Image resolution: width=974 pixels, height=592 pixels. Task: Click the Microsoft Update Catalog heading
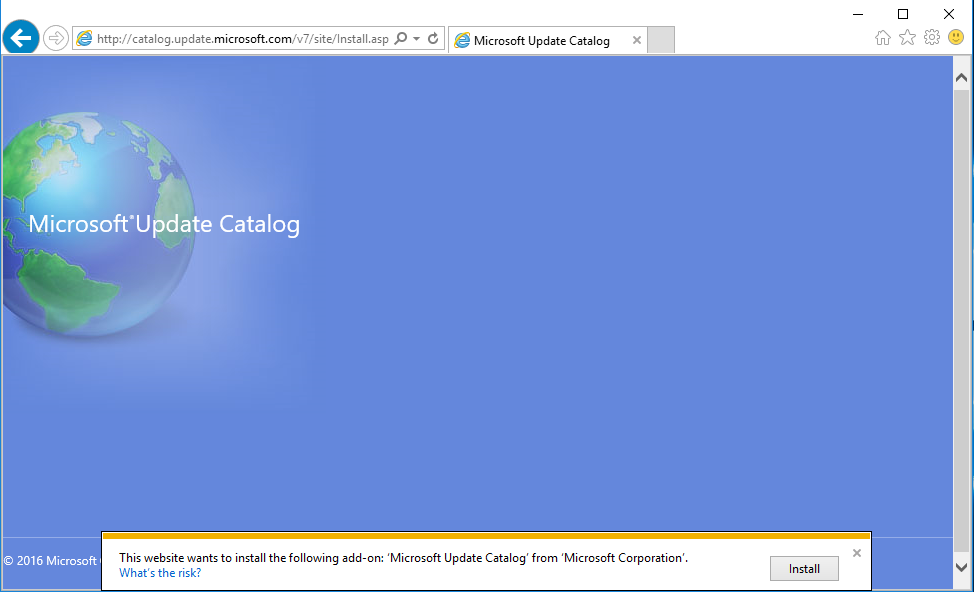[164, 224]
